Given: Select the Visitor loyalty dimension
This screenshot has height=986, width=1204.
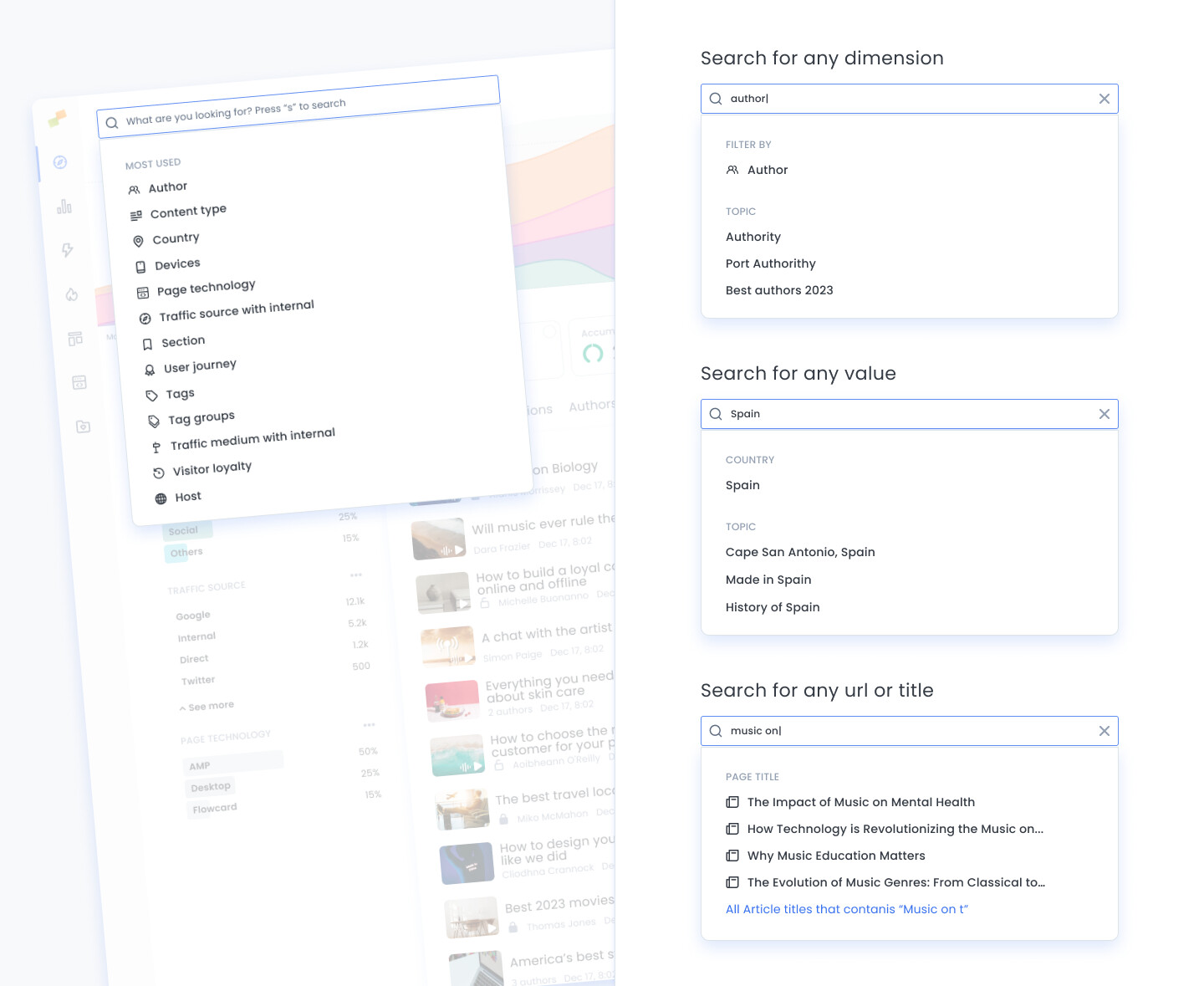Looking at the screenshot, I should pos(212,467).
